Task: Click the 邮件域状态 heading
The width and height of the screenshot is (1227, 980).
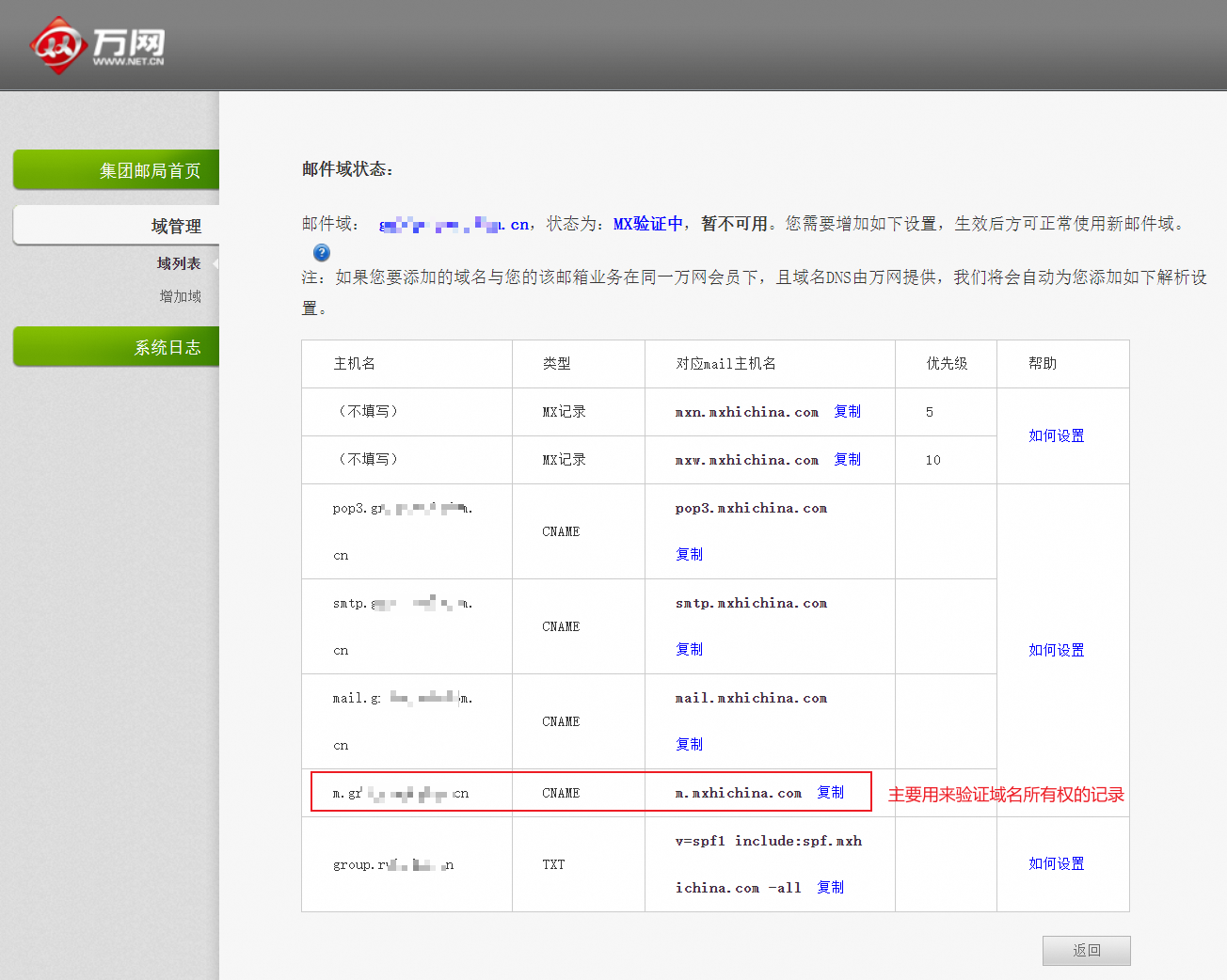Action: [x=347, y=169]
